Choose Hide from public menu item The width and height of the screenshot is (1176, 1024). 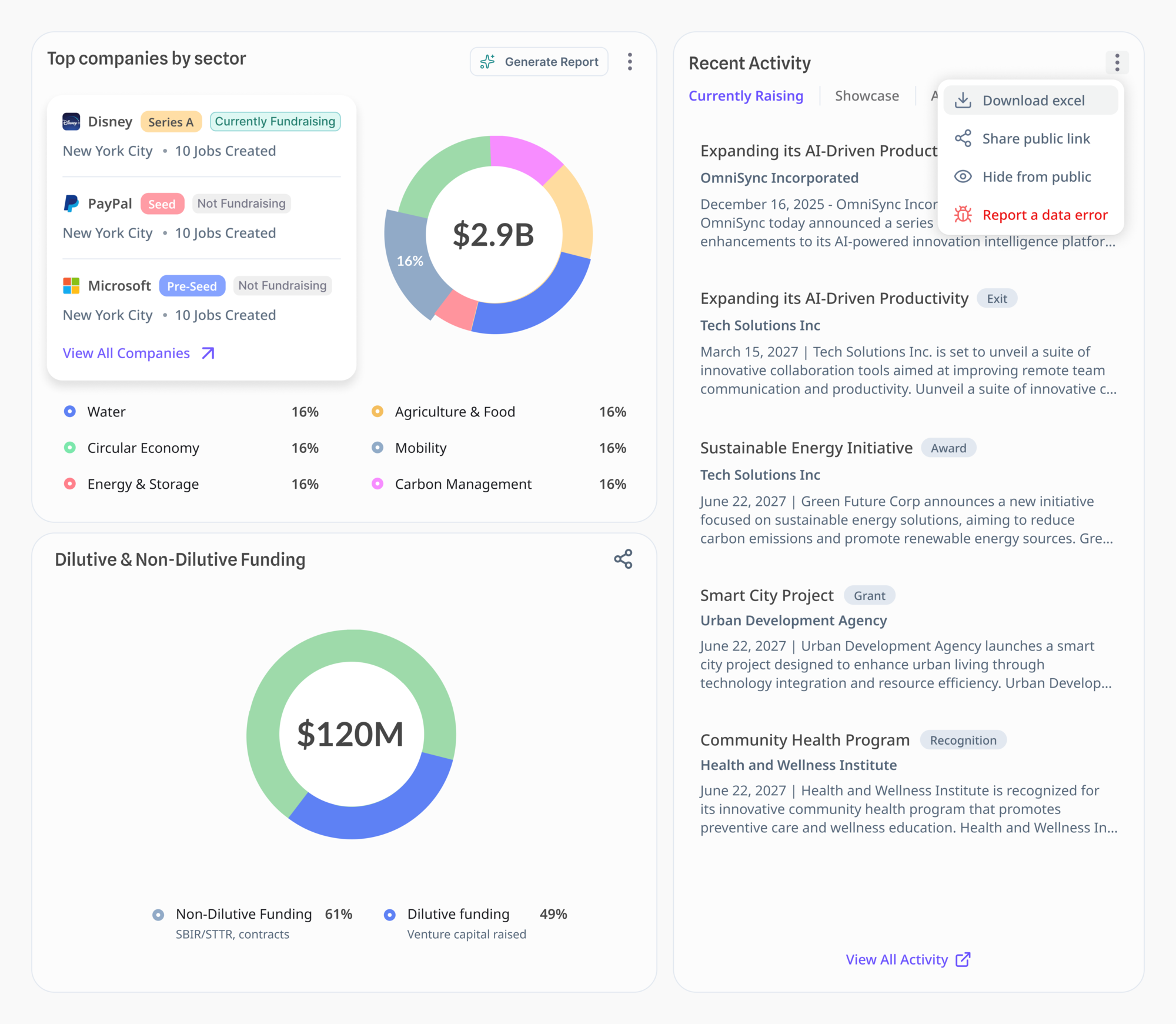(x=1031, y=177)
